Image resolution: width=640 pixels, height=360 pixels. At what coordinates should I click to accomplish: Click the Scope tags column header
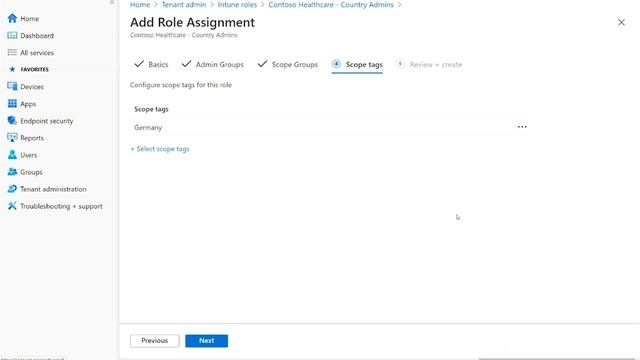click(151, 109)
